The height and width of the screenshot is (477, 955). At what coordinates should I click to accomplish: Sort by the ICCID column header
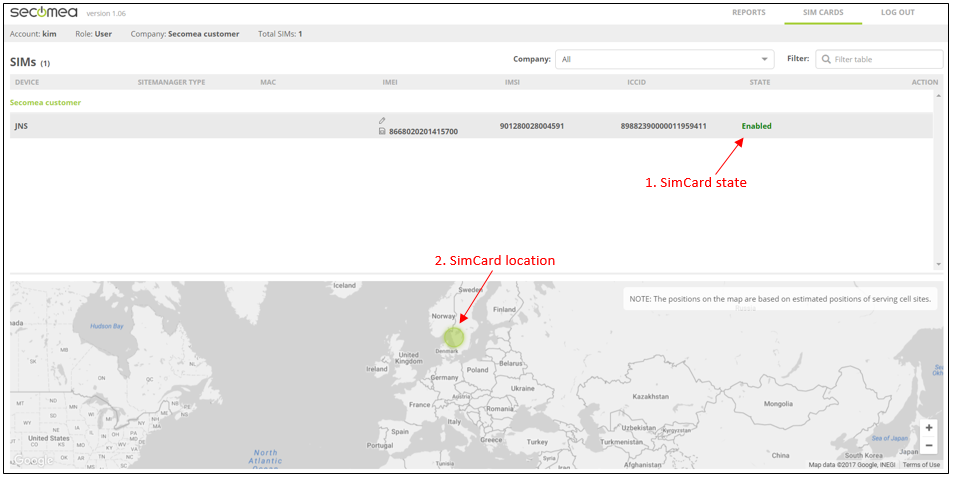pyautogui.click(x=636, y=82)
